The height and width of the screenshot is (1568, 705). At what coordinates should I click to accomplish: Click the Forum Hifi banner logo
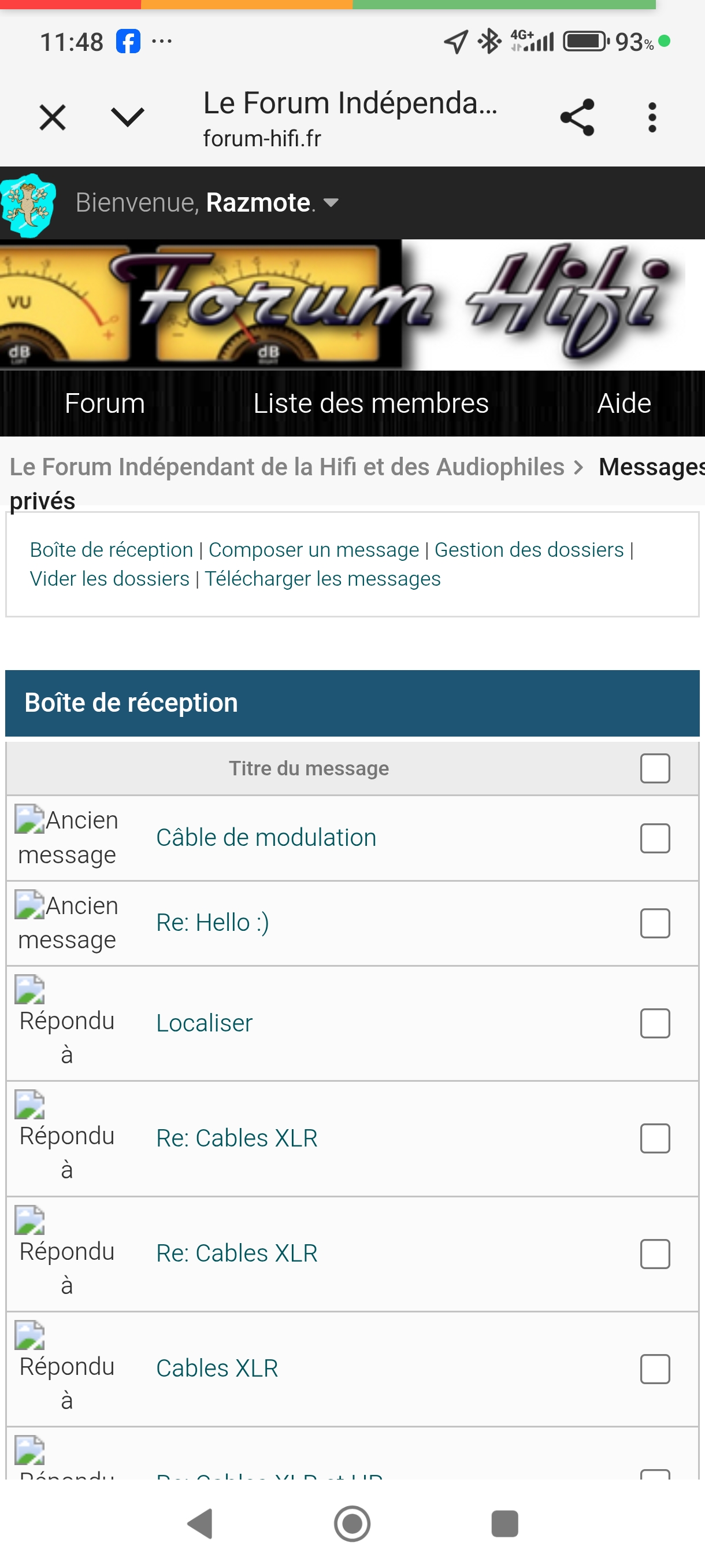(x=344, y=304)
